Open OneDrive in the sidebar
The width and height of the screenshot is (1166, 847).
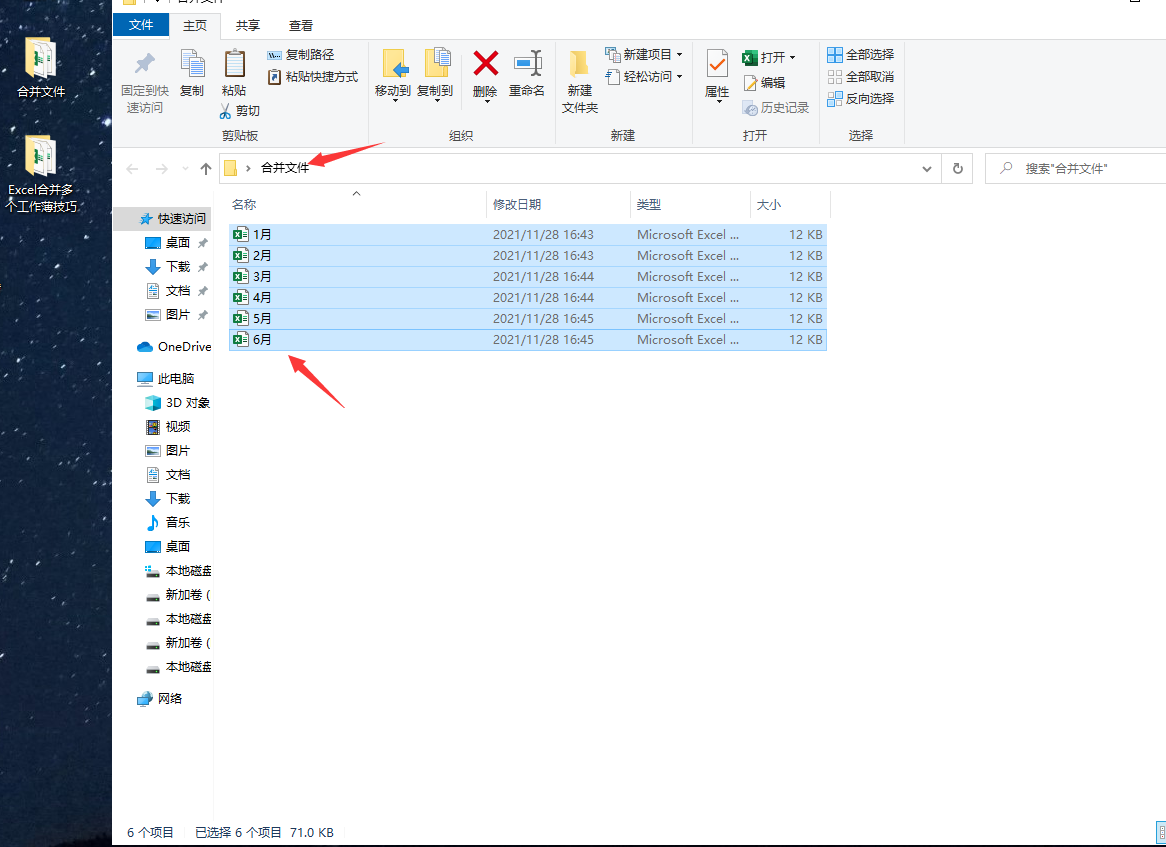tap(174, 347)
